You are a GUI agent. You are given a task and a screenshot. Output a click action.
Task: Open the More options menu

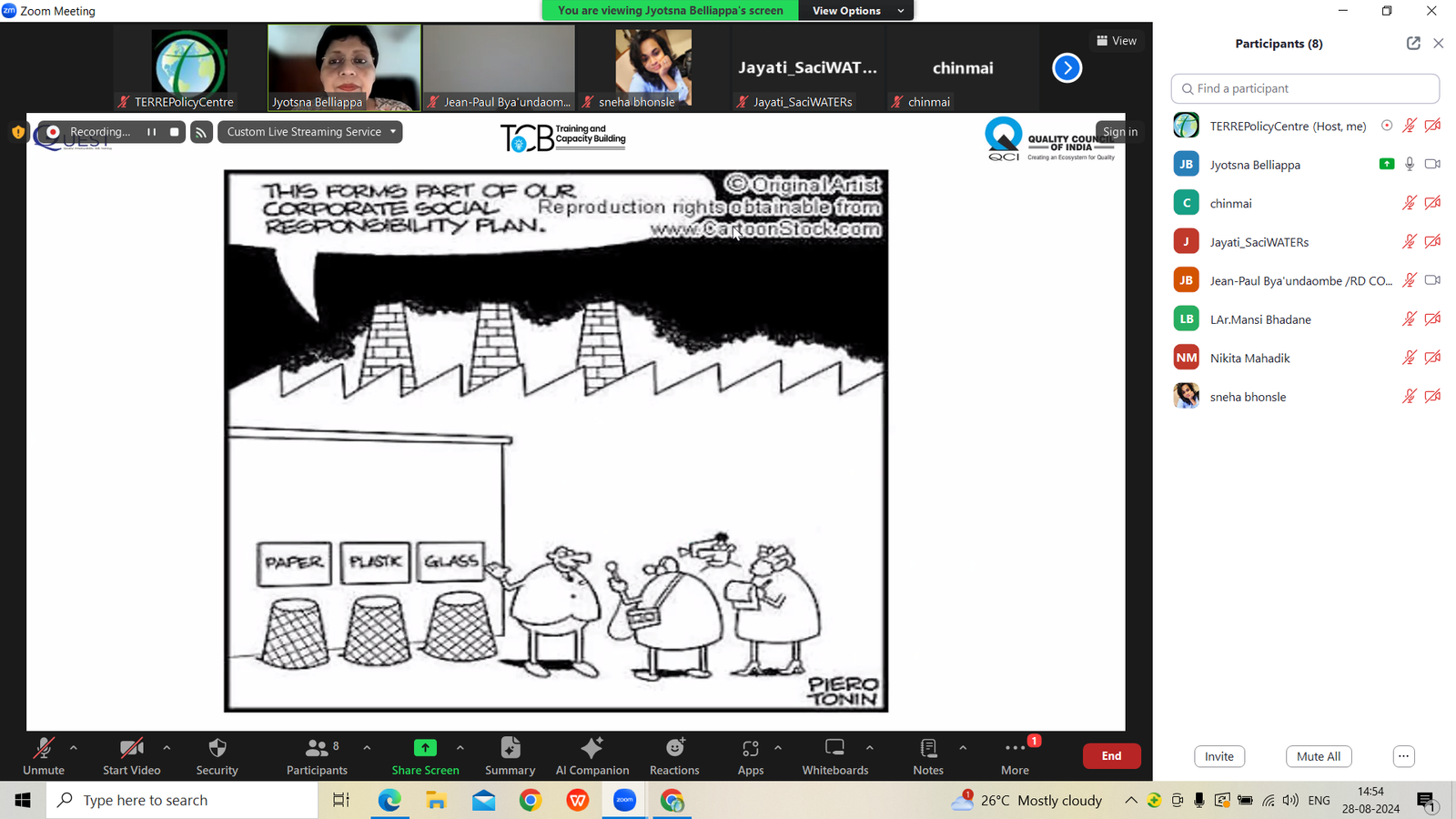[1015, 756]
